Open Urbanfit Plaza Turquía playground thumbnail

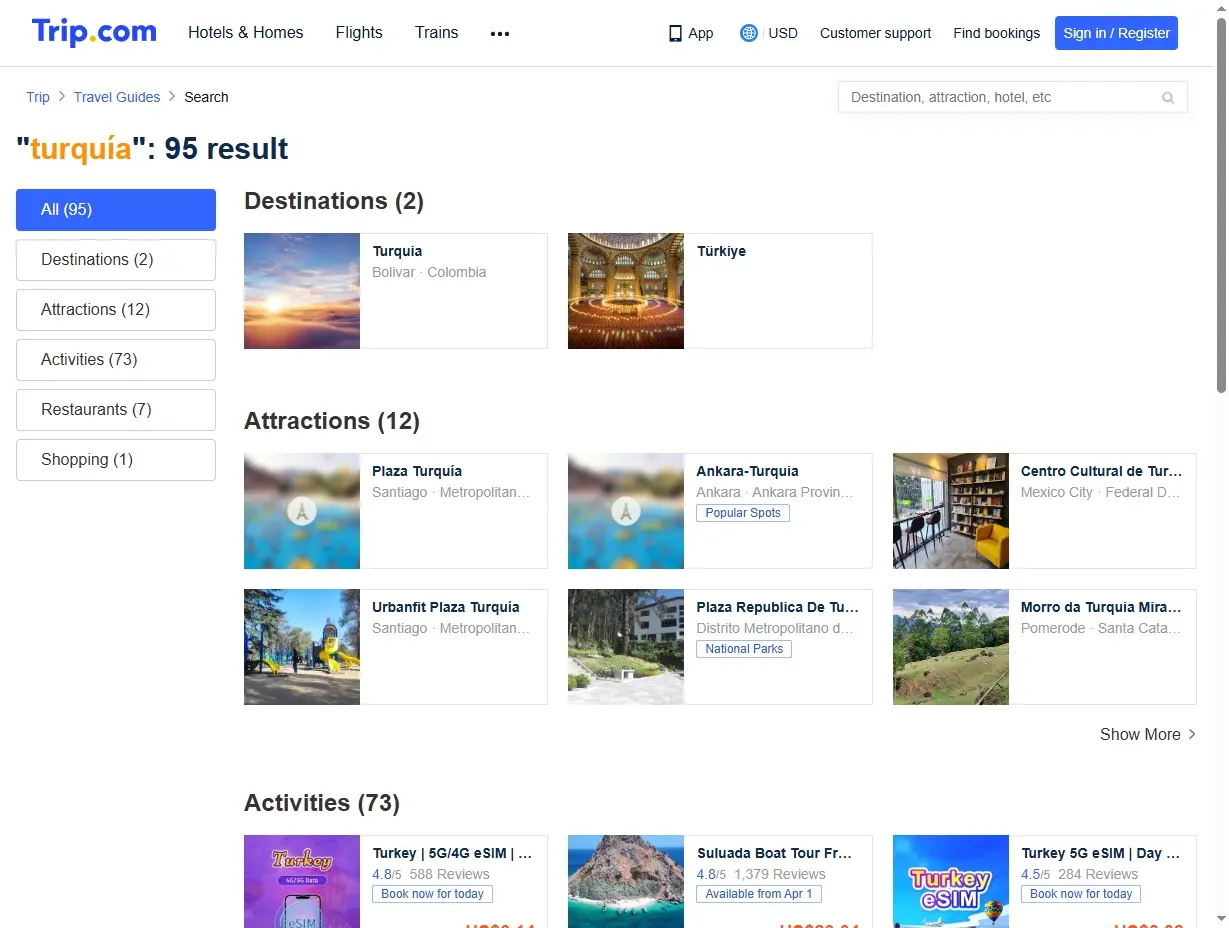pyautogui.click(x=302, y=647)
